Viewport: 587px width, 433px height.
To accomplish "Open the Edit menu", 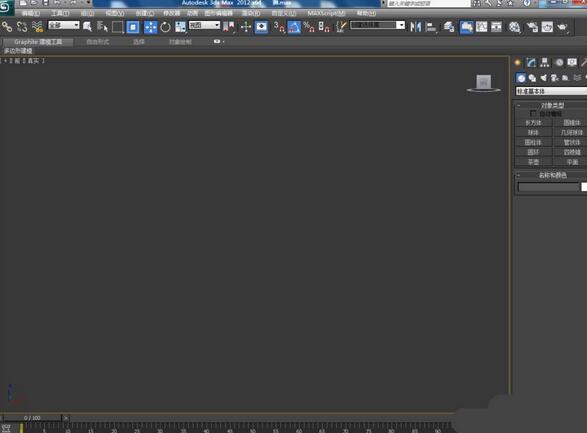I will [30, 13].
